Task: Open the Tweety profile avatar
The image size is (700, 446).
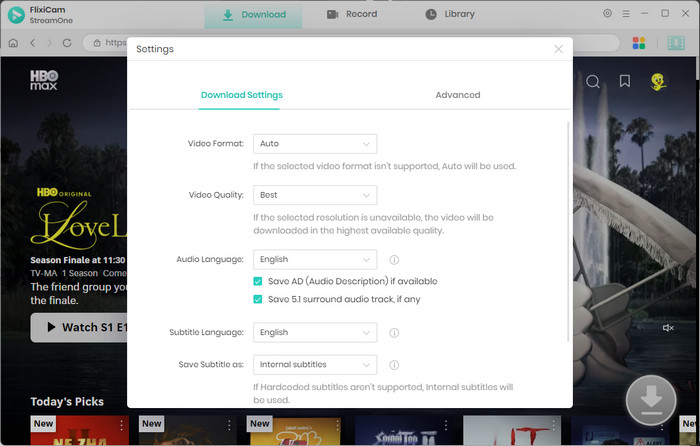Action: point(658,81)
